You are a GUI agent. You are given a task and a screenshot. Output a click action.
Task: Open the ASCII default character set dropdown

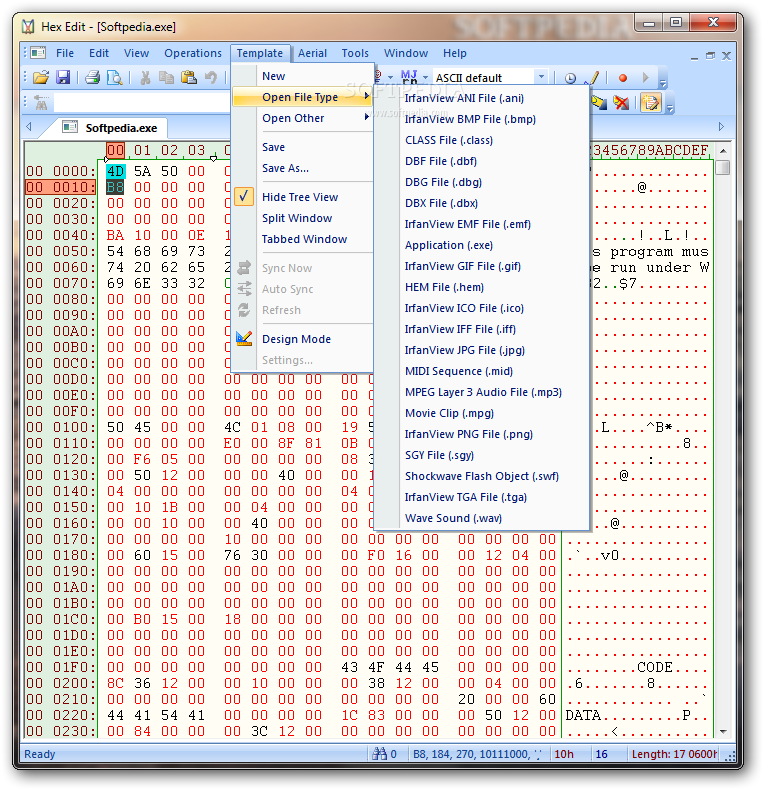tap(541, 77)
